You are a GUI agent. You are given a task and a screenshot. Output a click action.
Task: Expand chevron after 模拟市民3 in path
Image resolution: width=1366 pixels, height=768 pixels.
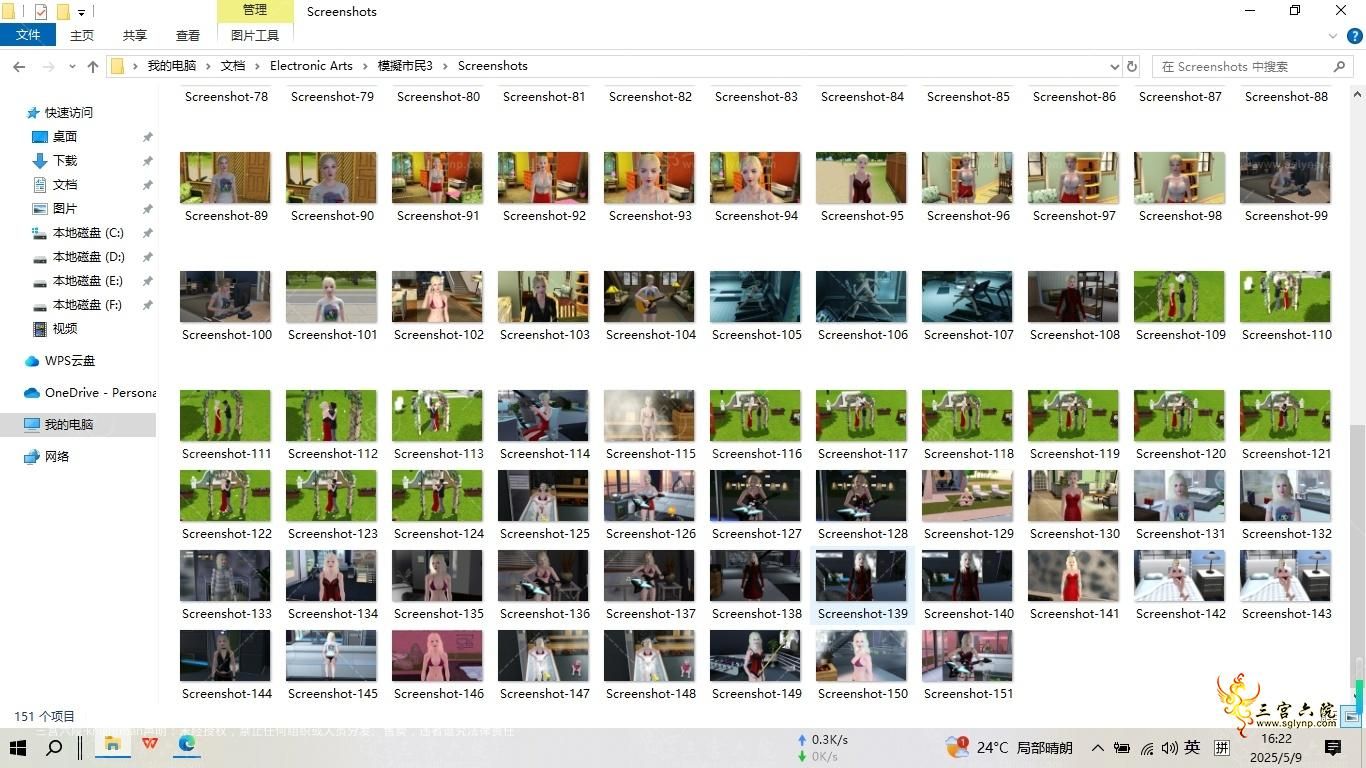(445, 66)
